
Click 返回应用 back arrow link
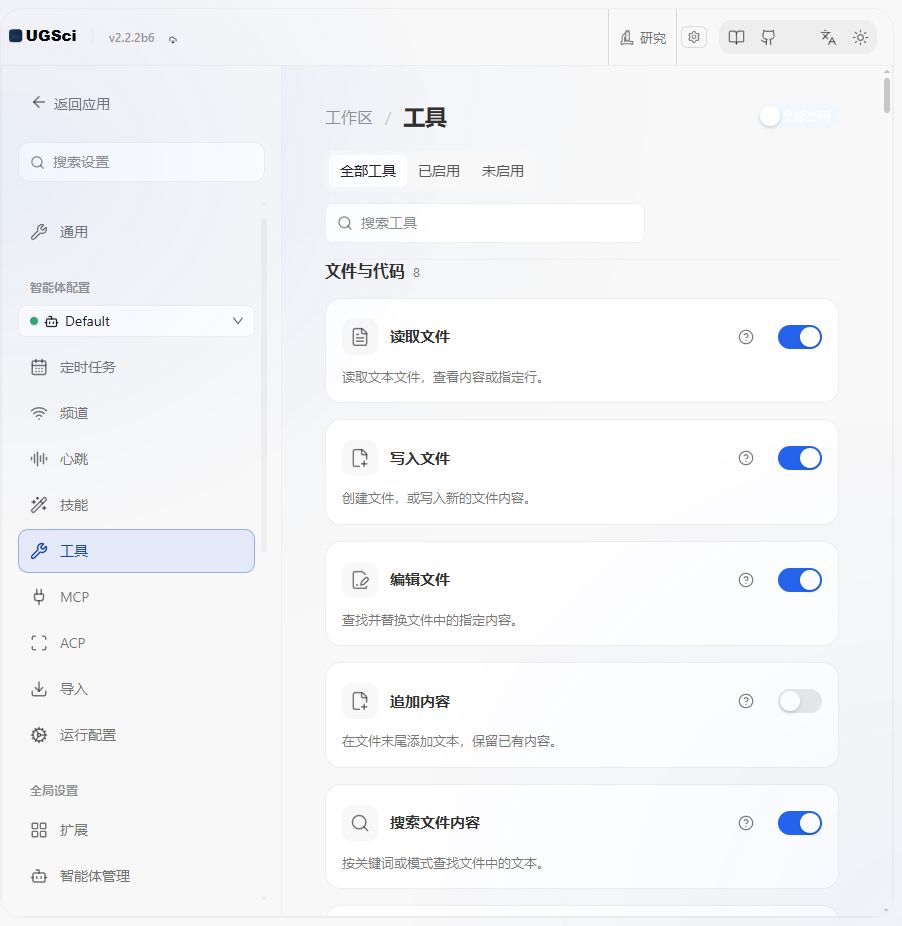pyautogui.click(x=71, y=104)
